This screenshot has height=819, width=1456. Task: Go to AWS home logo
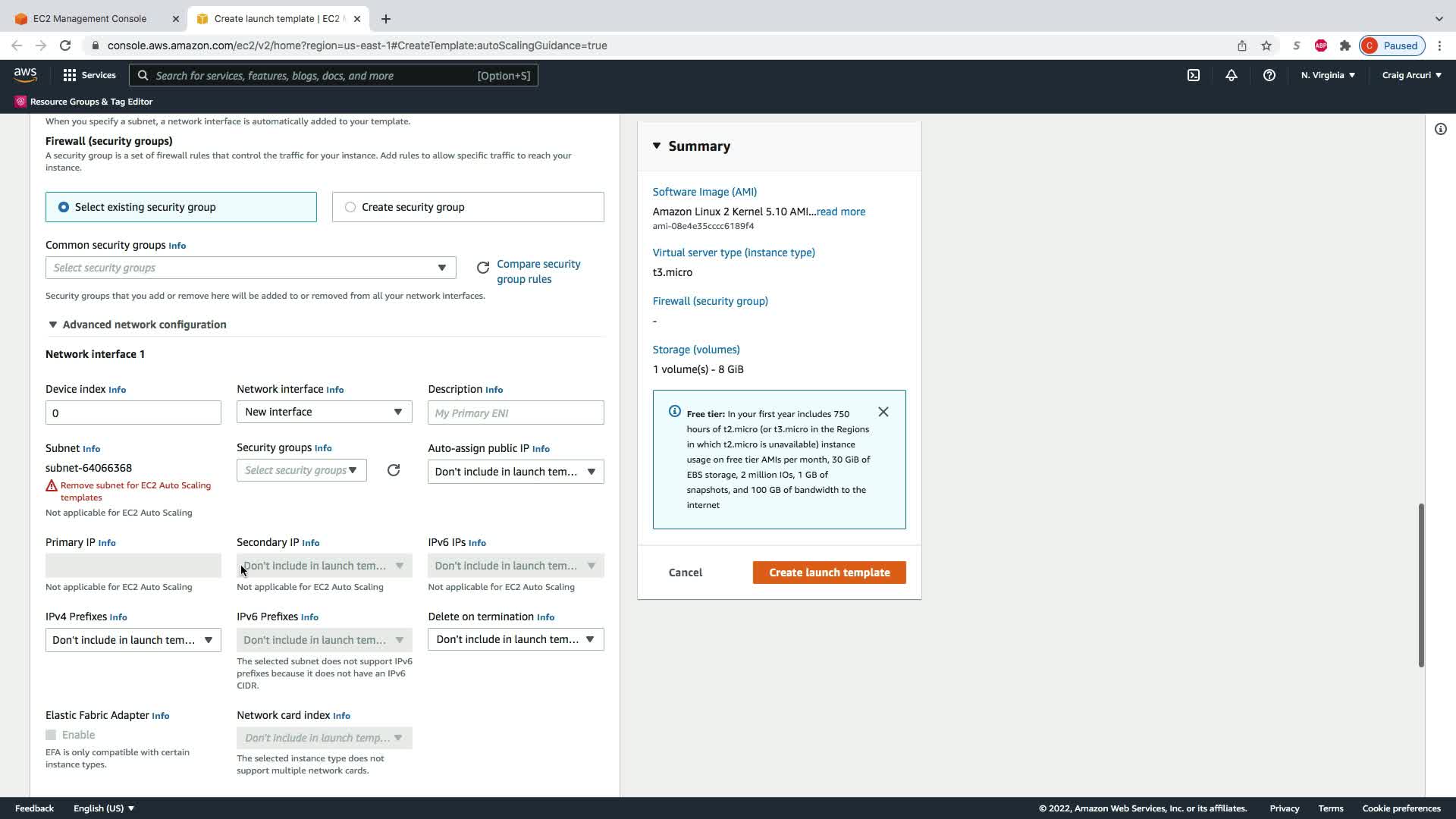pyautogui.click(x=25, y=74)
